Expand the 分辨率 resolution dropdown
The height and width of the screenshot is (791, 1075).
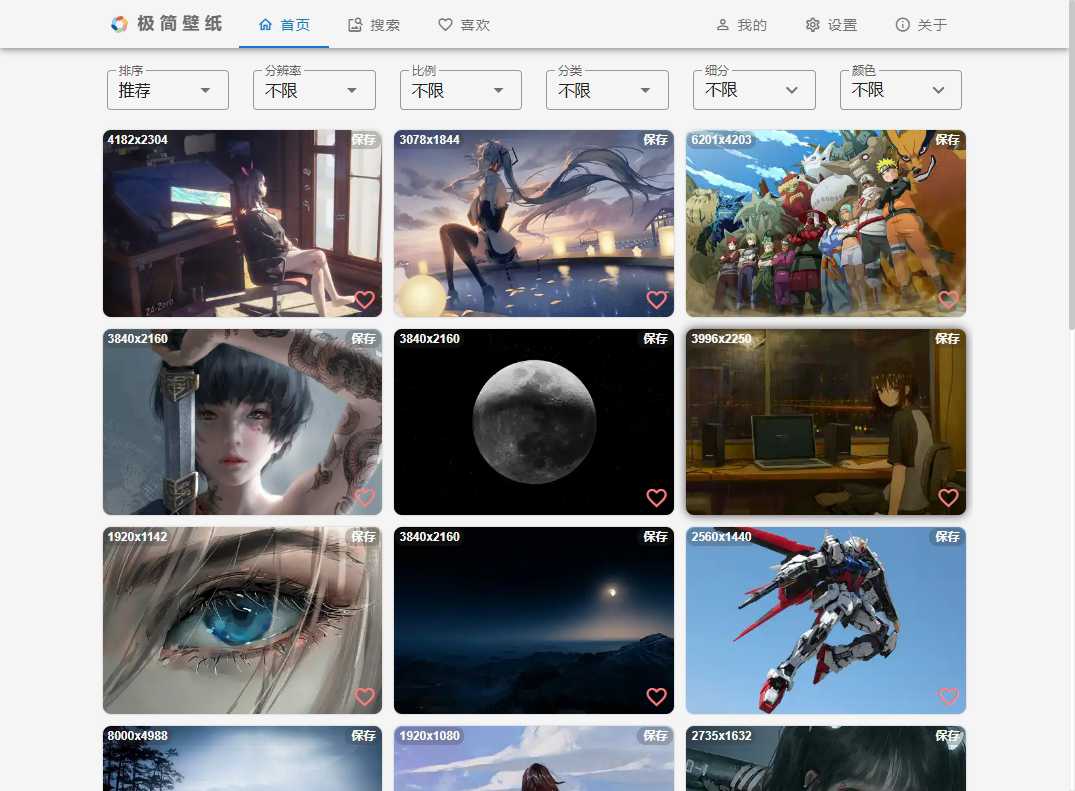pyautogui.click(x=314, y=90)
